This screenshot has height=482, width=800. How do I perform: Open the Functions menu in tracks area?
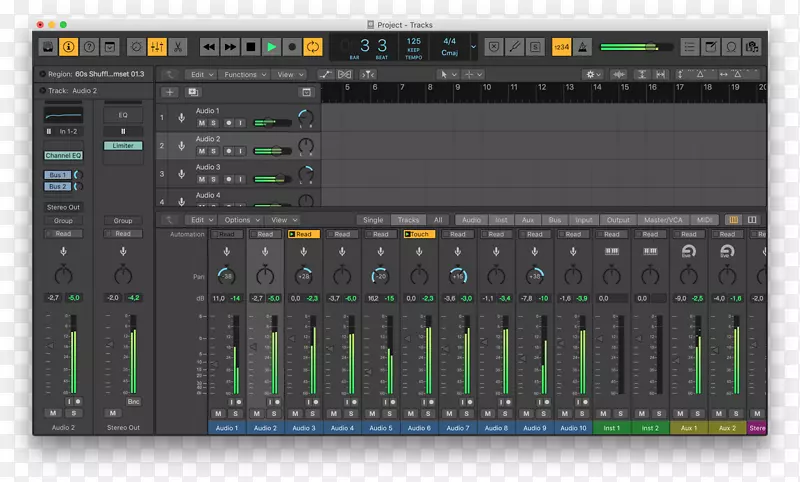243,74
